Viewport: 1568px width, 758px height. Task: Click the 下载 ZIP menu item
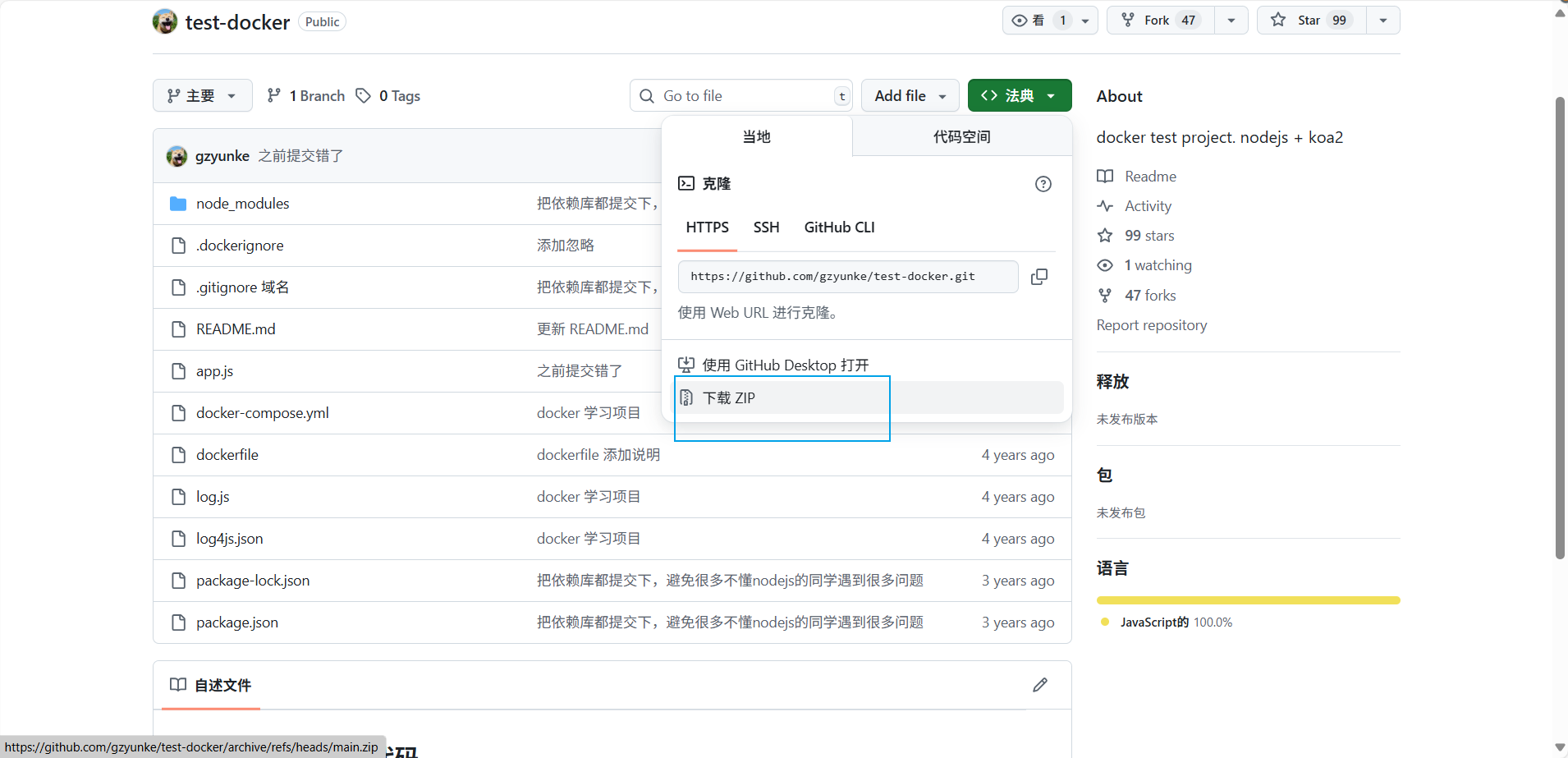[x=867, y=397]
